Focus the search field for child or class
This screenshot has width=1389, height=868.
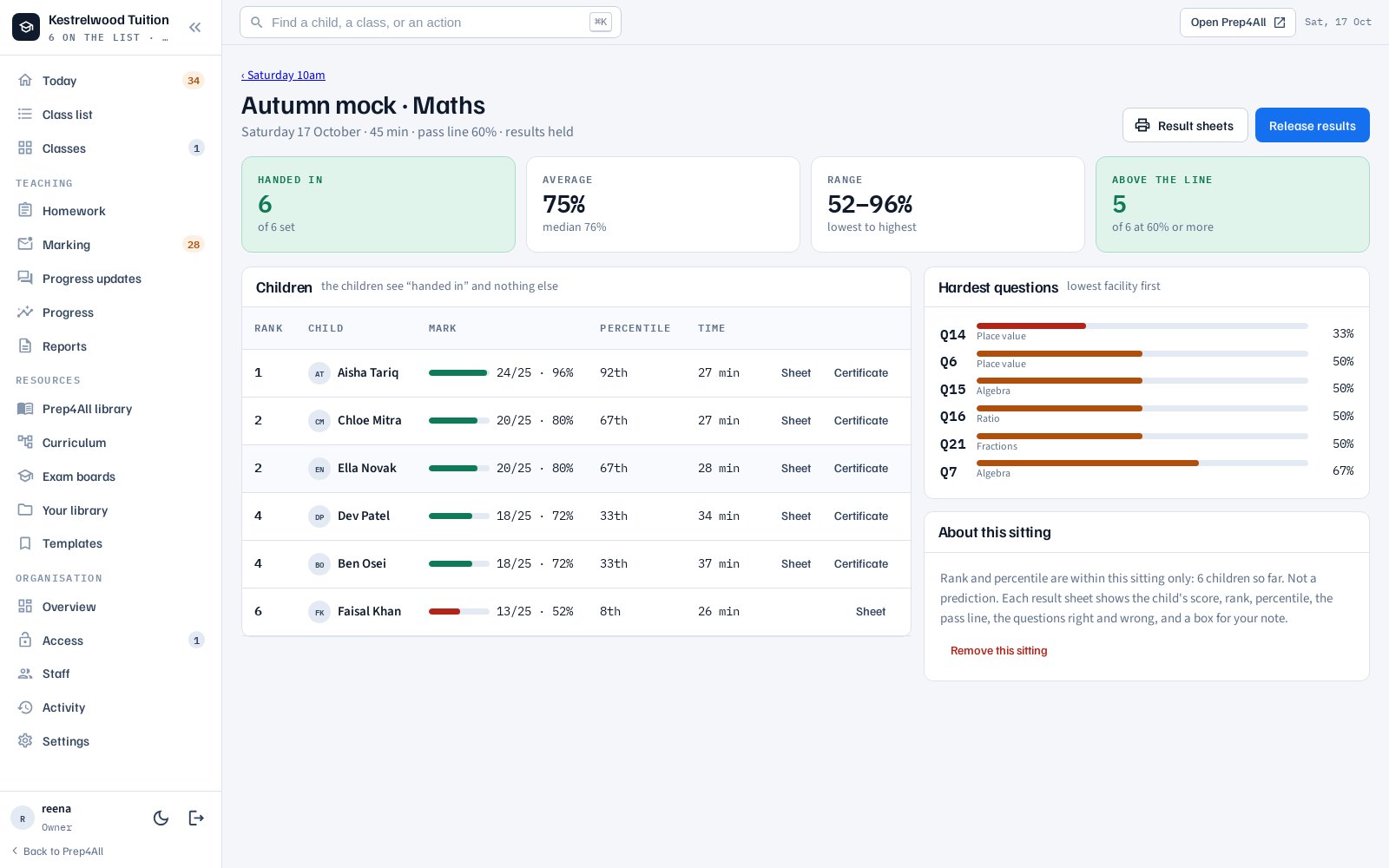[431, 23]
